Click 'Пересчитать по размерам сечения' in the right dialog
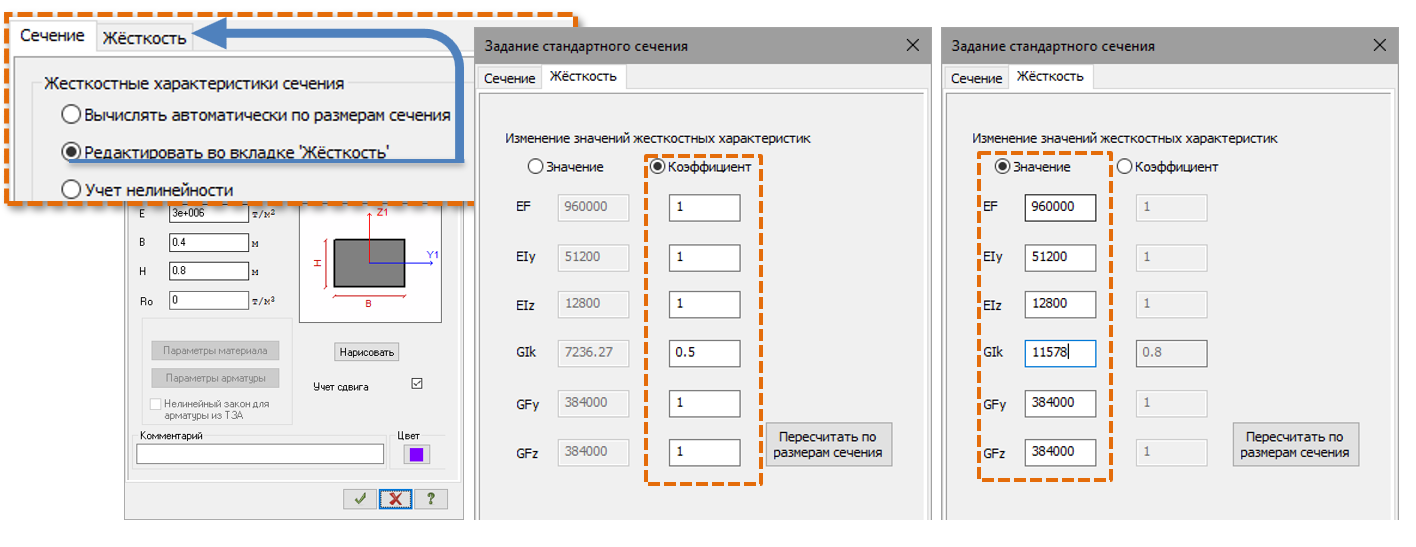Image resolution: width=1416 pixels, height=547 pixels. coord(1295,445)
